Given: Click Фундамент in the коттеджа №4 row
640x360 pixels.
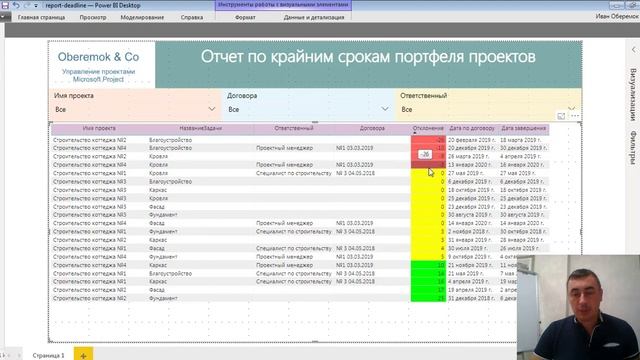Looking at the screenshot, I should point(163,257).
